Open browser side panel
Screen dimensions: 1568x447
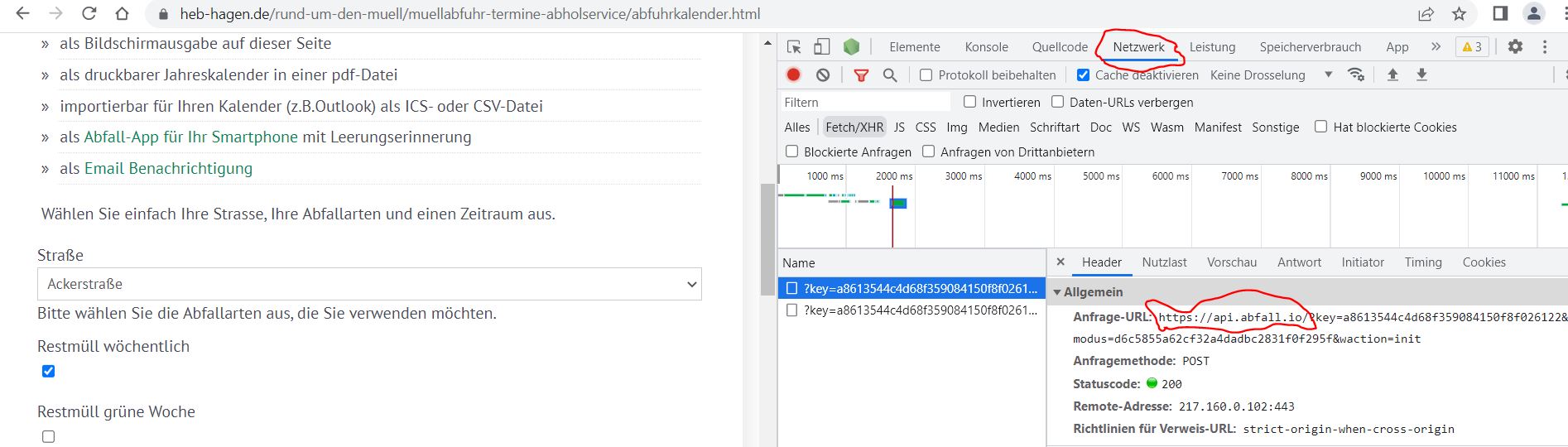click(1500, 13)
